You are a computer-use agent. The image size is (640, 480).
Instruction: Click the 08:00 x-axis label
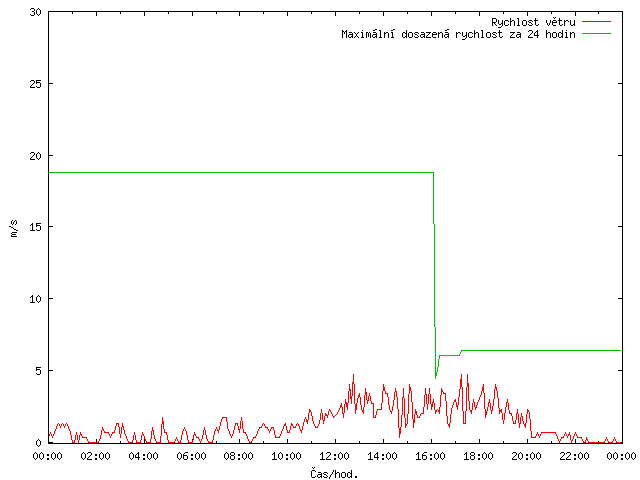[x=239, y=456]
